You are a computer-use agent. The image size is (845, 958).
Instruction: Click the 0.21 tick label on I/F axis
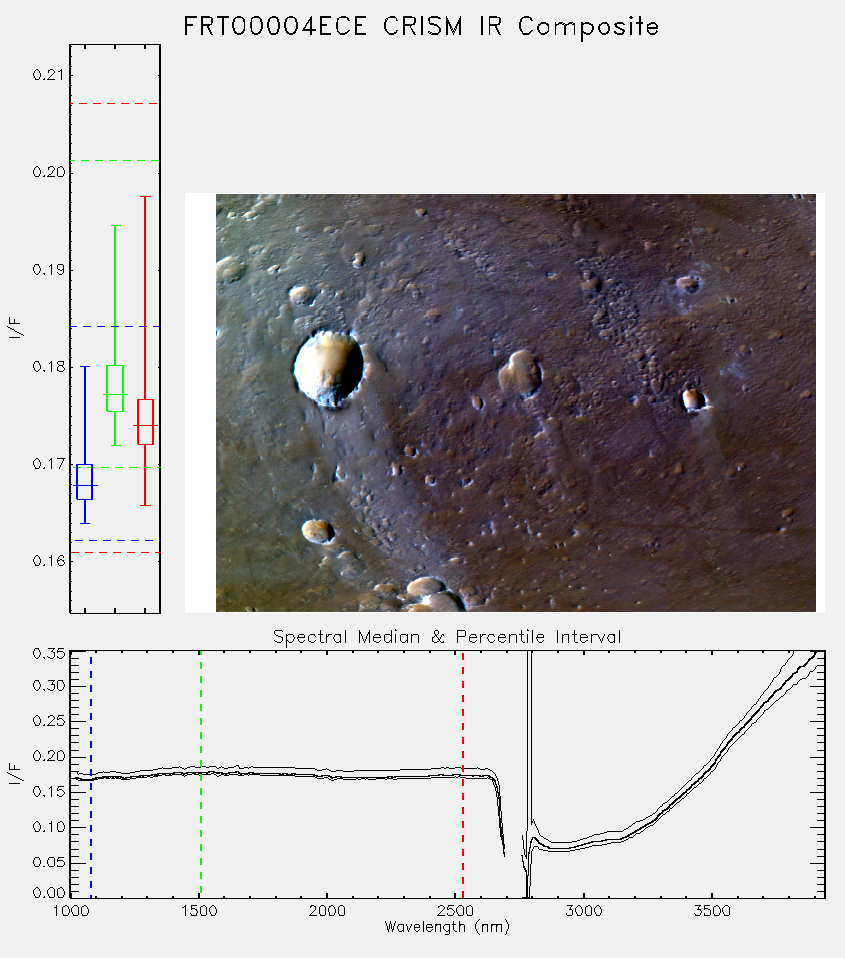[48, 75]
